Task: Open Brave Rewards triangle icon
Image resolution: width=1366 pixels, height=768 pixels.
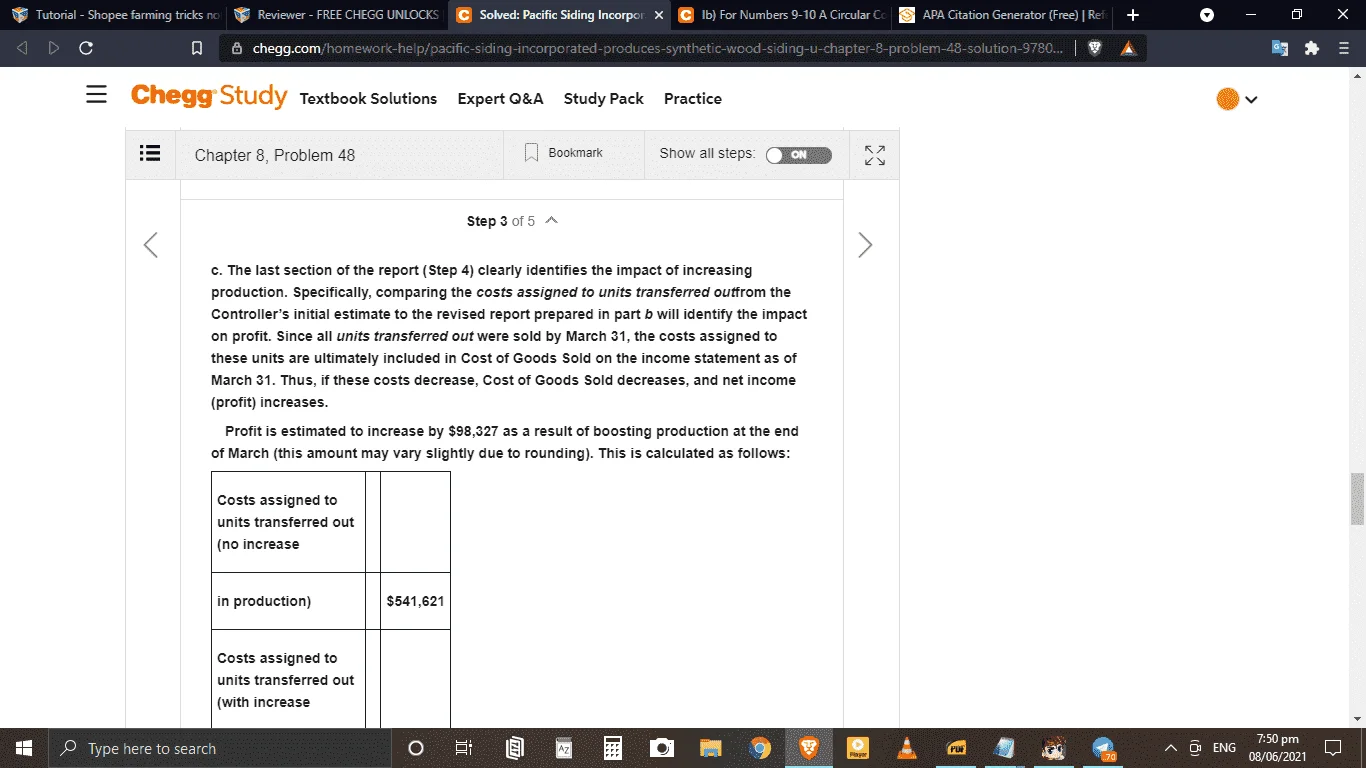Action: (1128, 48)
